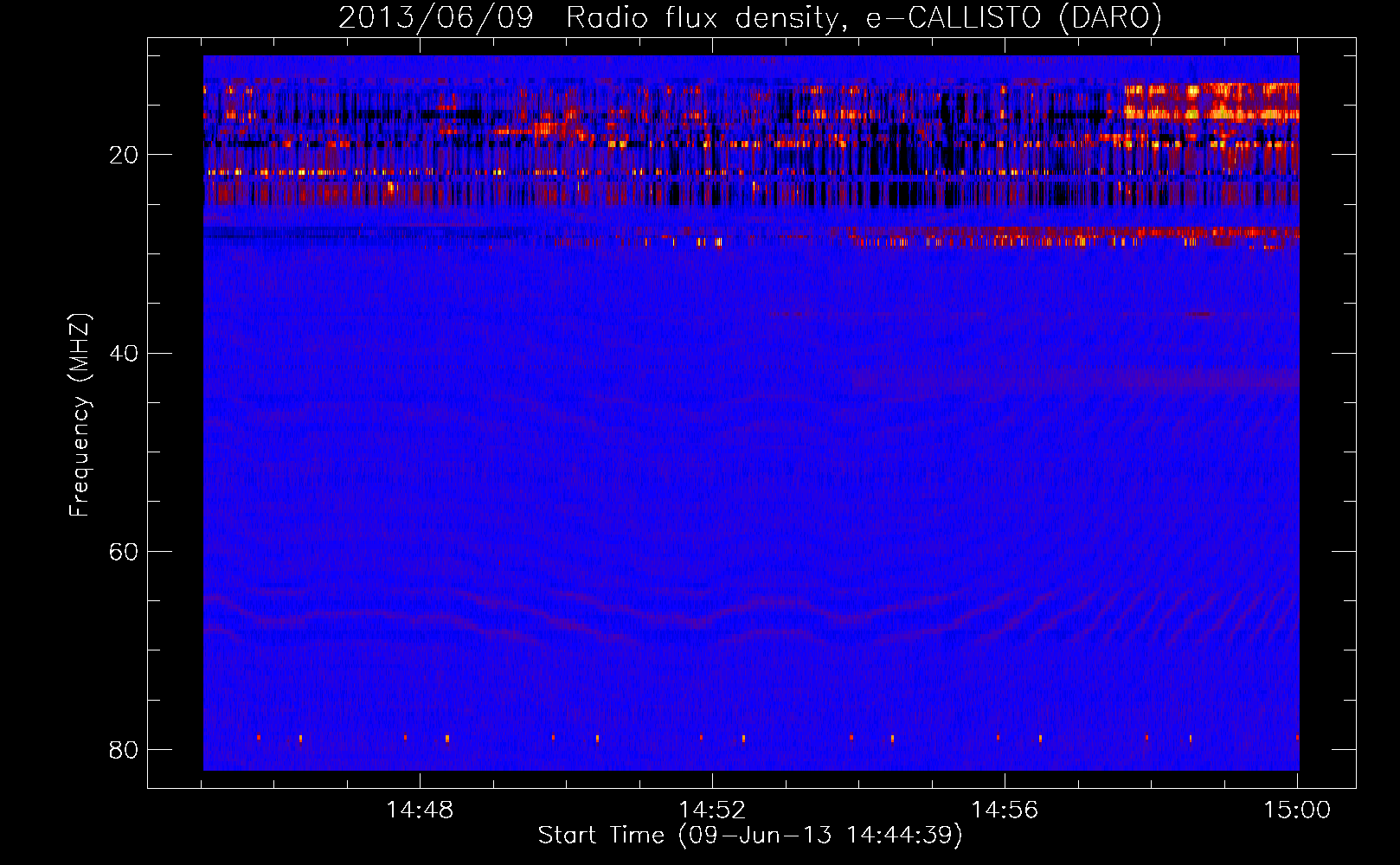Click the 14:56 time tick label

1005,811
